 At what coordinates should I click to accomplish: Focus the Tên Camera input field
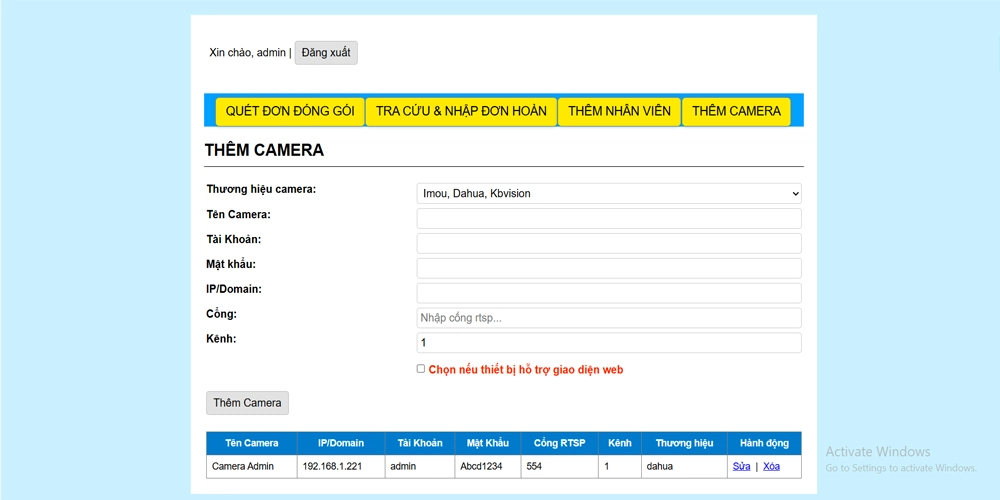(x=608, y=219)
